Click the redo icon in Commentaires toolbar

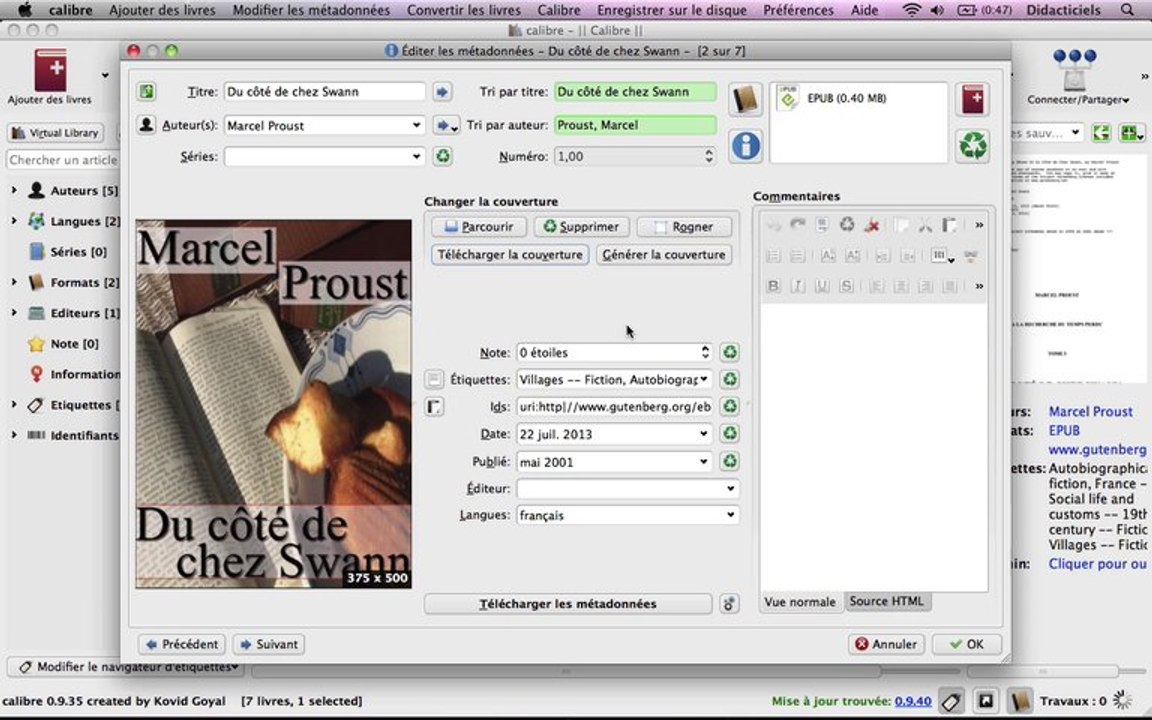click(798, 225)
